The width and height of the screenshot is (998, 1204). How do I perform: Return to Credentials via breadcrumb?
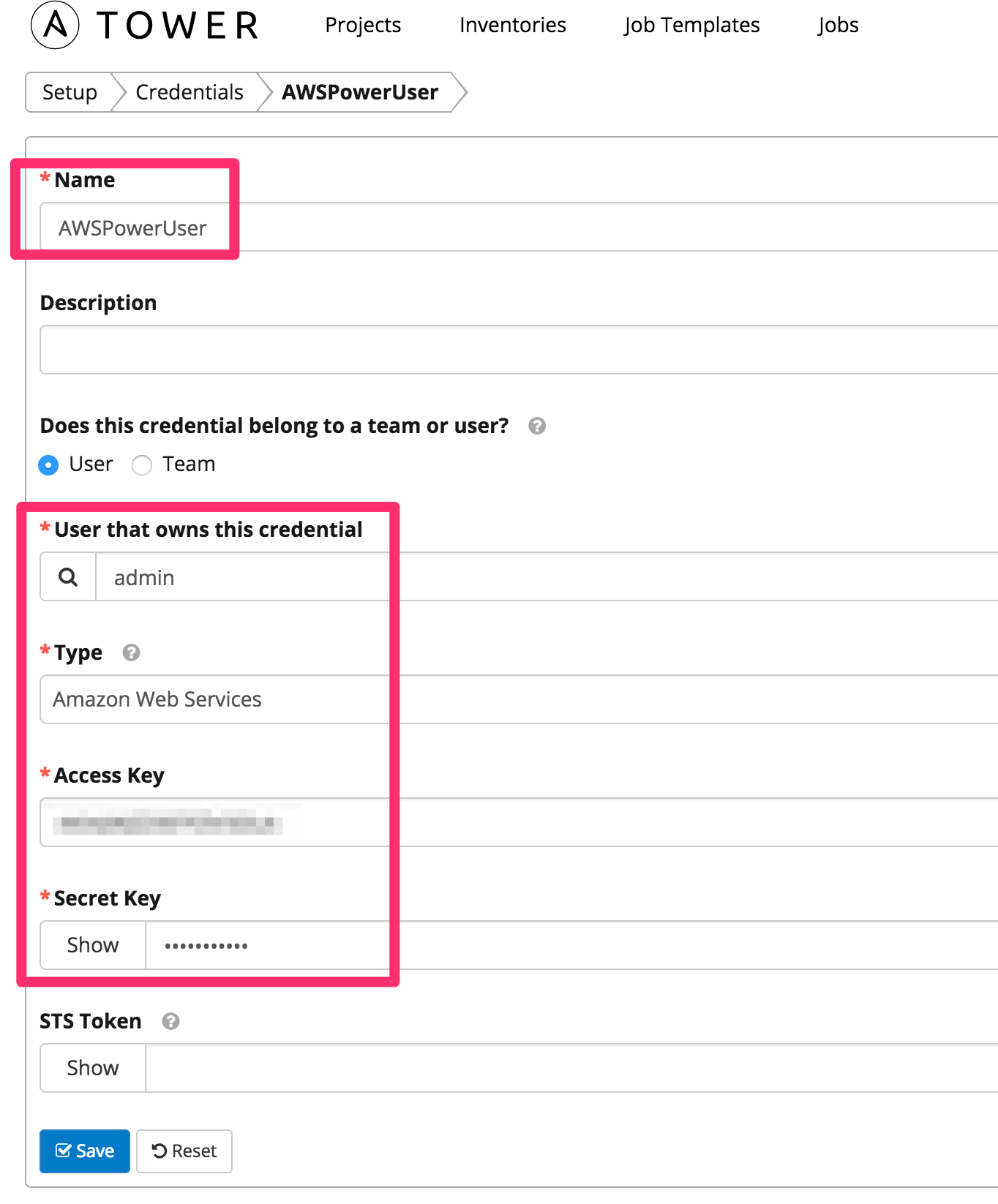(189, 92)
